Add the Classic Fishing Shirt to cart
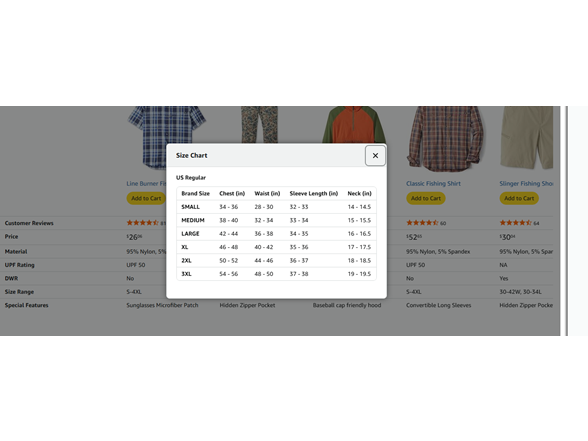588x441 pixels. [x=426, y=198]
